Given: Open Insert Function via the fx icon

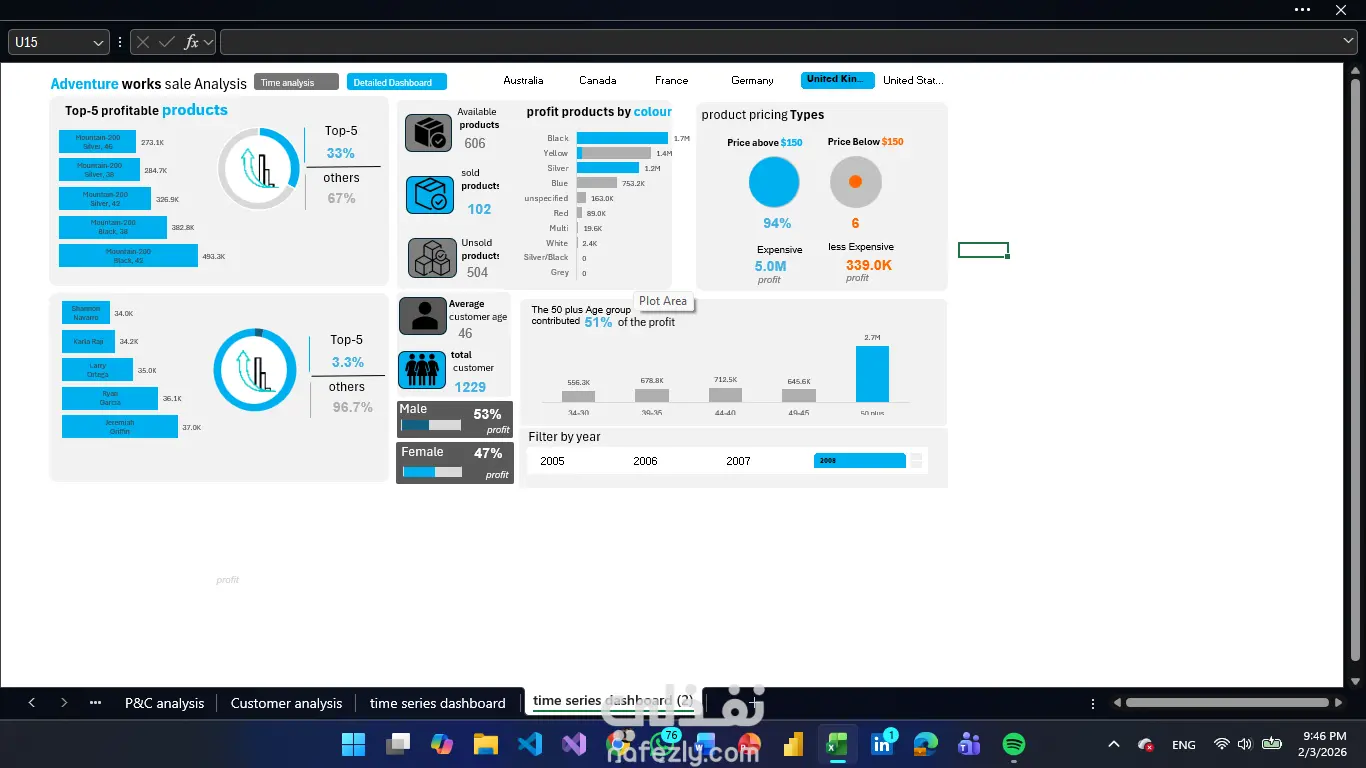Looking at the screenshot, I should [x=192, y=42].
